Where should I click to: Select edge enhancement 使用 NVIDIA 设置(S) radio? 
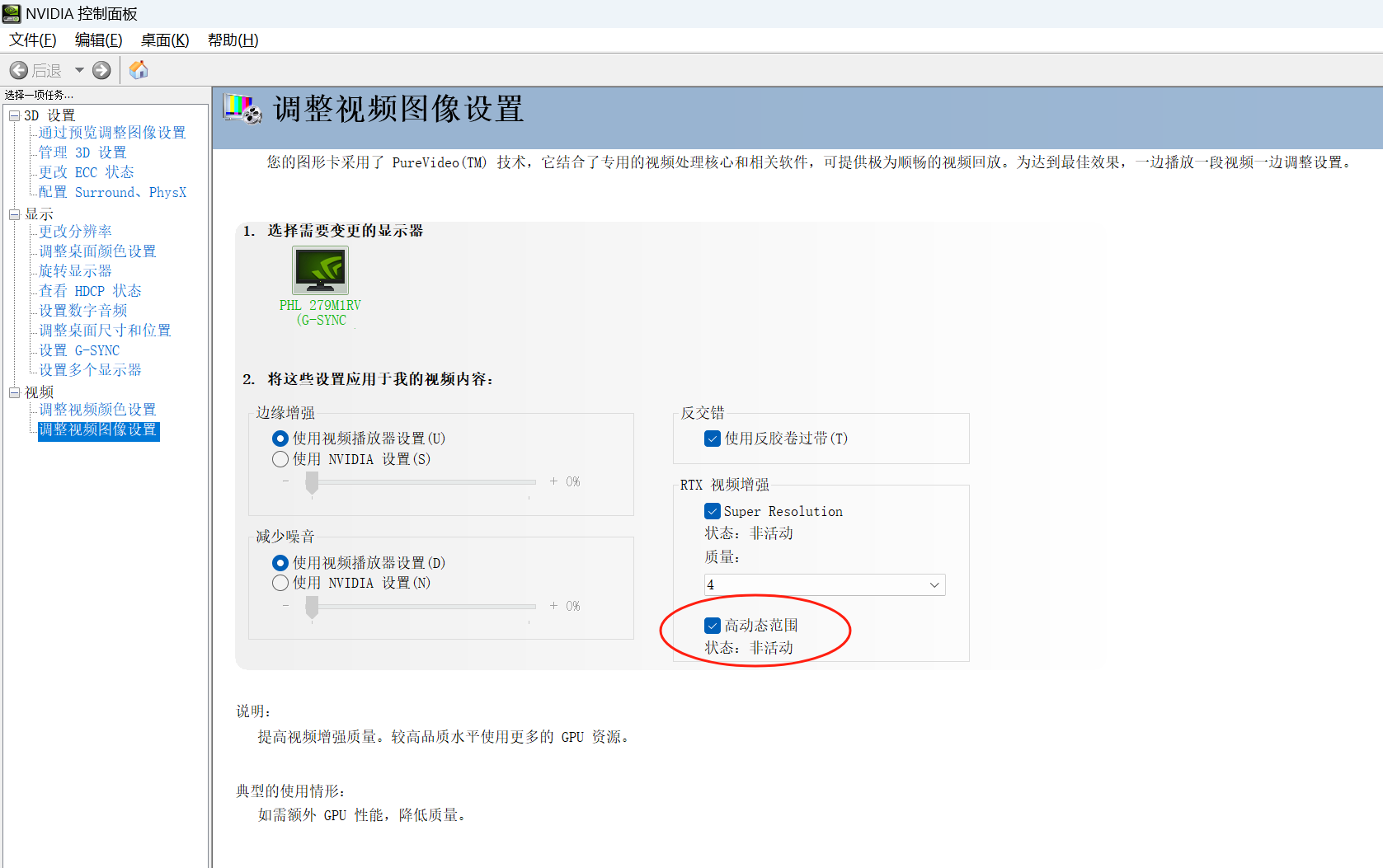click(x=280, y=459)
